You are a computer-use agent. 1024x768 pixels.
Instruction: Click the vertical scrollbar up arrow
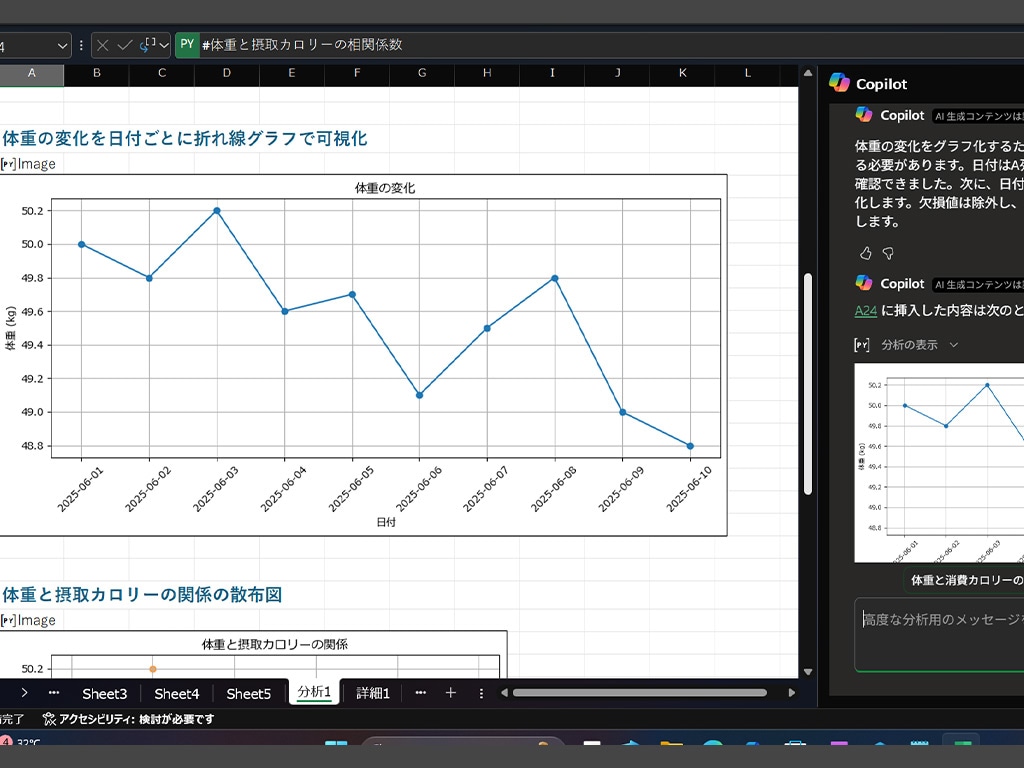click(x=808, y=73)
